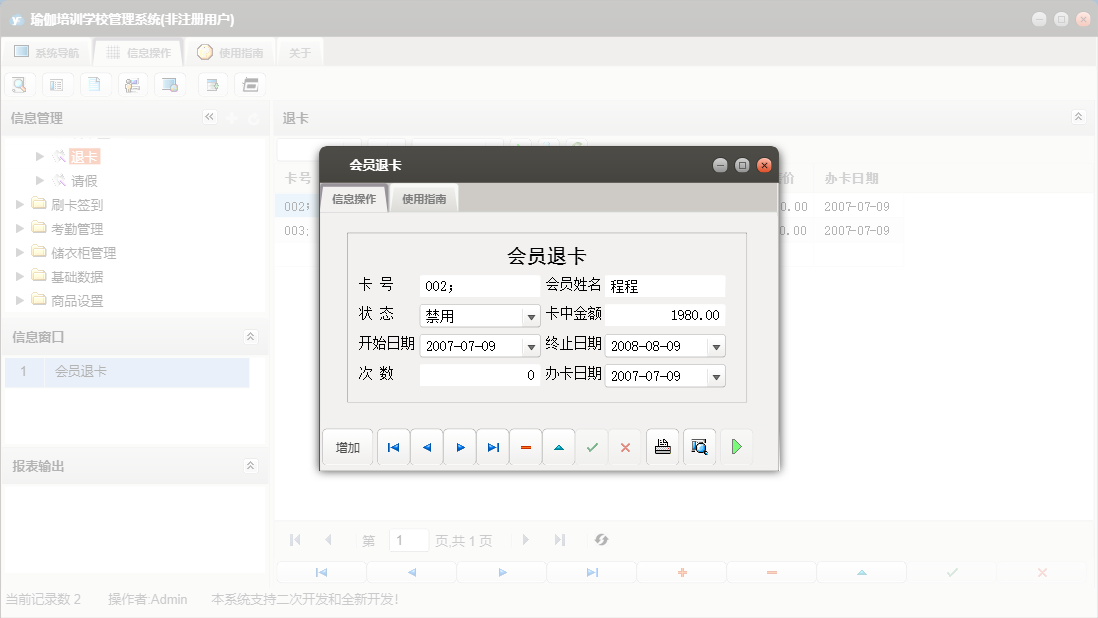This screenshot has height=618, width=1098.
Task: Open the 状态 (status) dropdown in the dialog
Action: pos(531,315)
